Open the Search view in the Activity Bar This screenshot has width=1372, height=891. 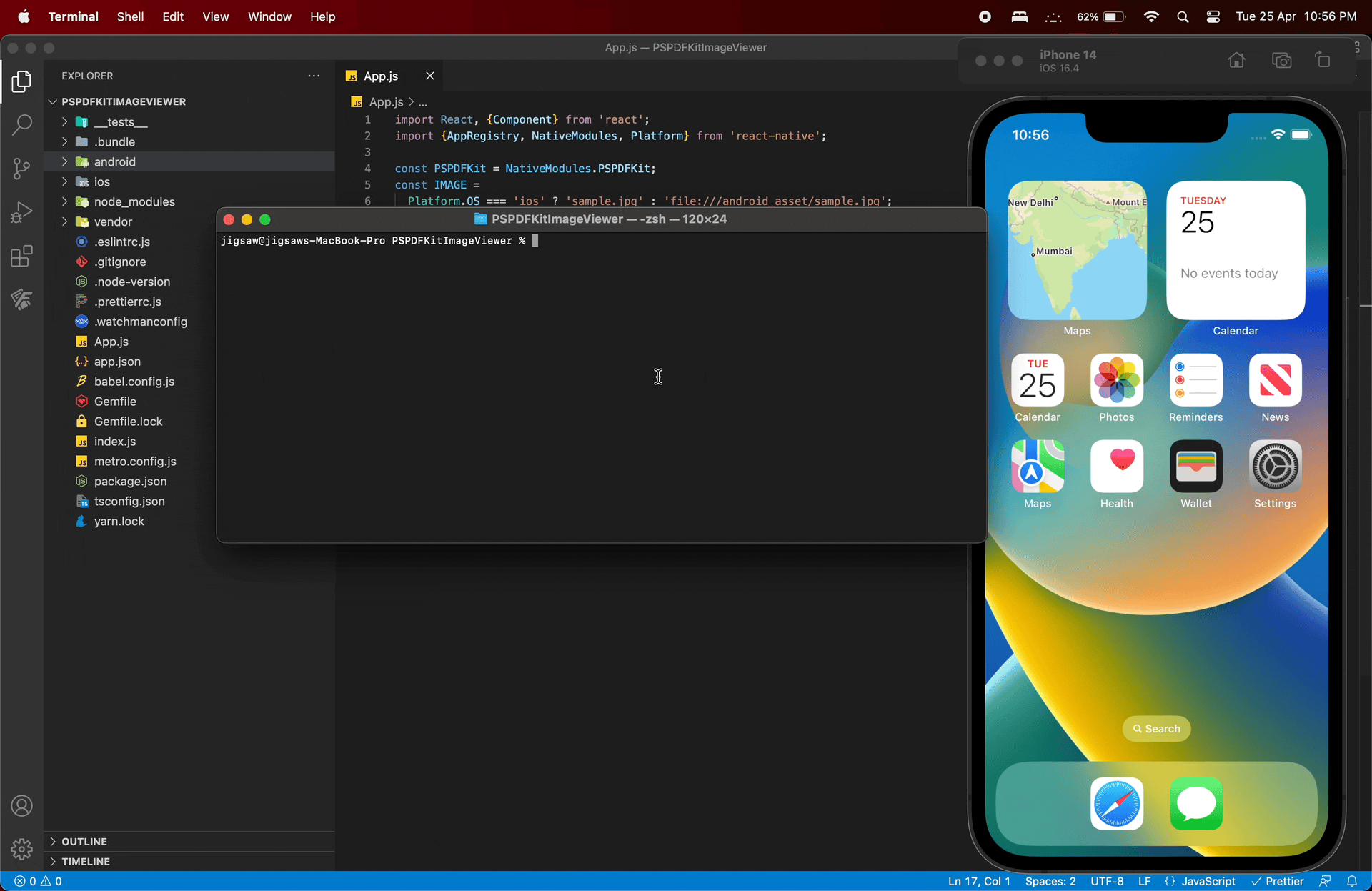(x=21, y=124)
